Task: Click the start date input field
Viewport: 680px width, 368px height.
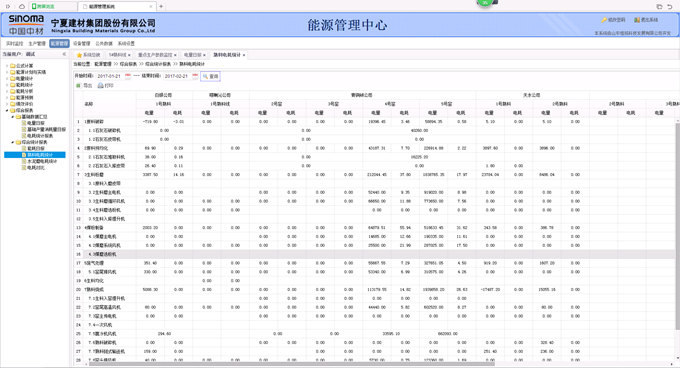Action: (x=110, y=76)
